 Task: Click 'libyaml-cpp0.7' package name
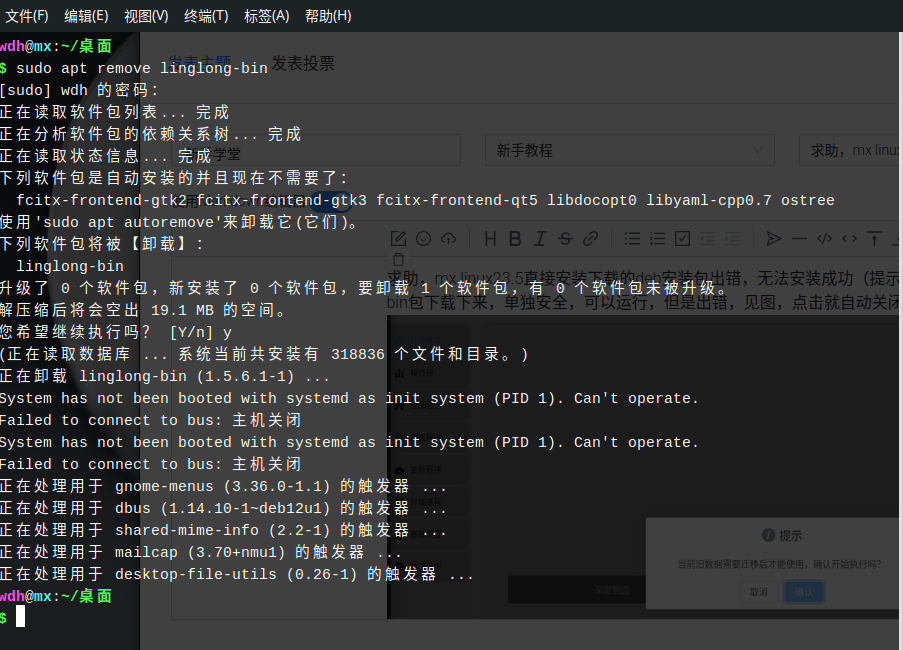point(708,200)
